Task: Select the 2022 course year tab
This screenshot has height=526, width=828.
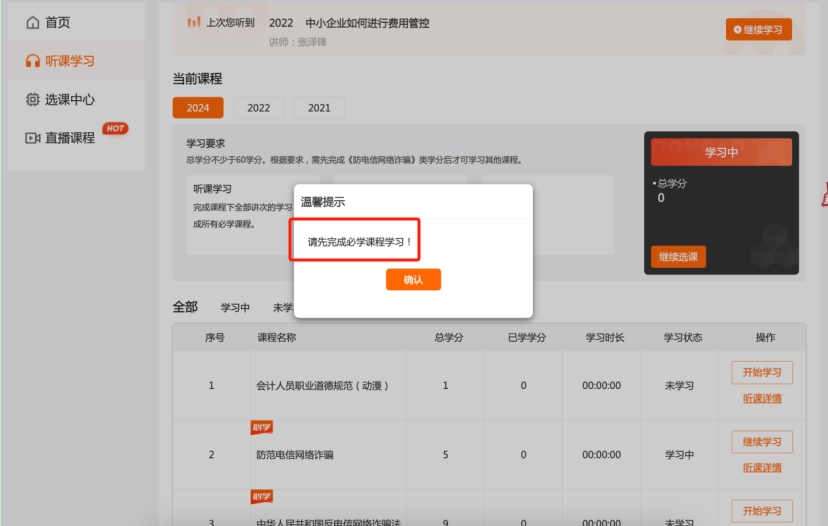Action: [259, 108]
